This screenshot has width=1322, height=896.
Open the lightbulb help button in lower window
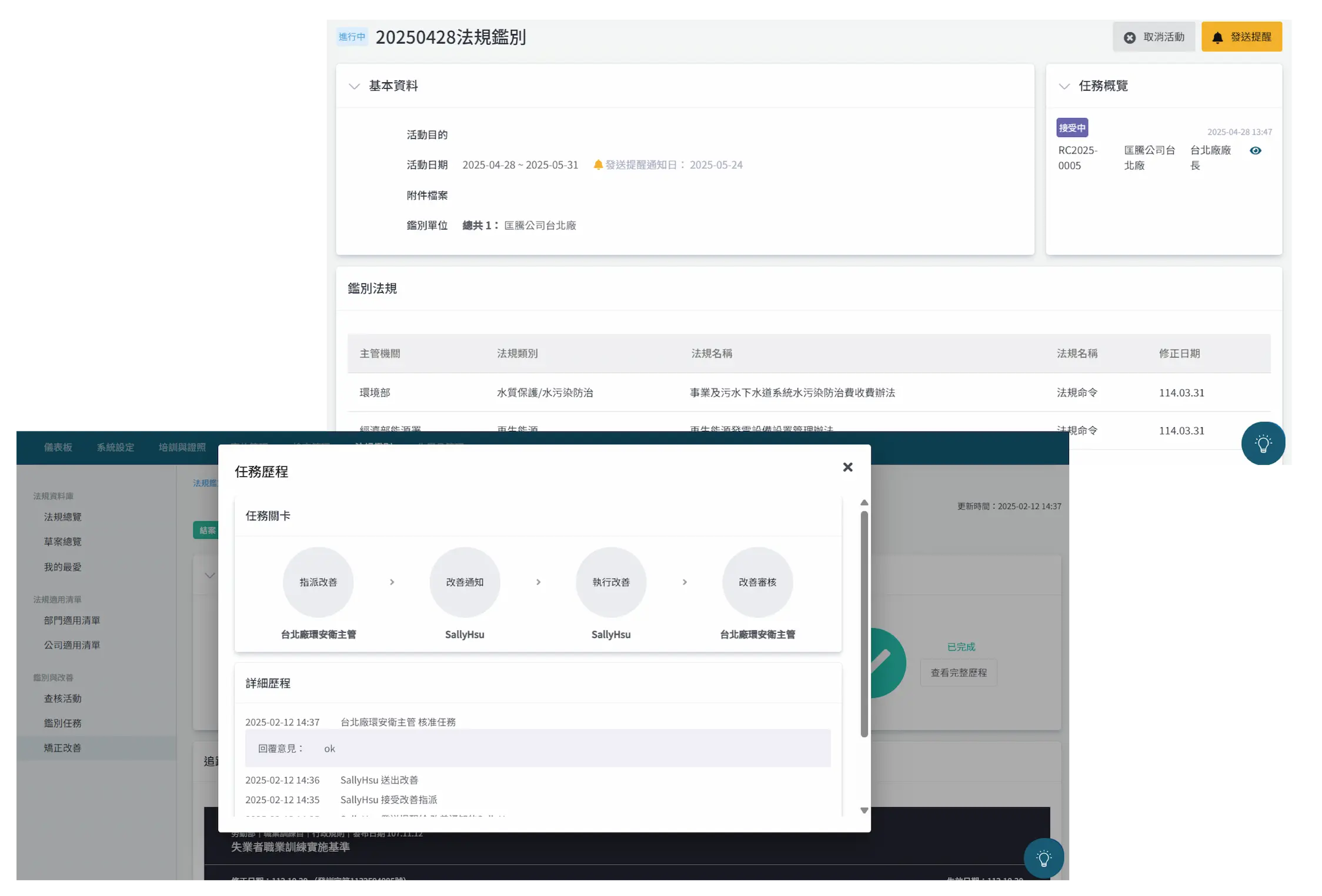[x=1044, y=858]
